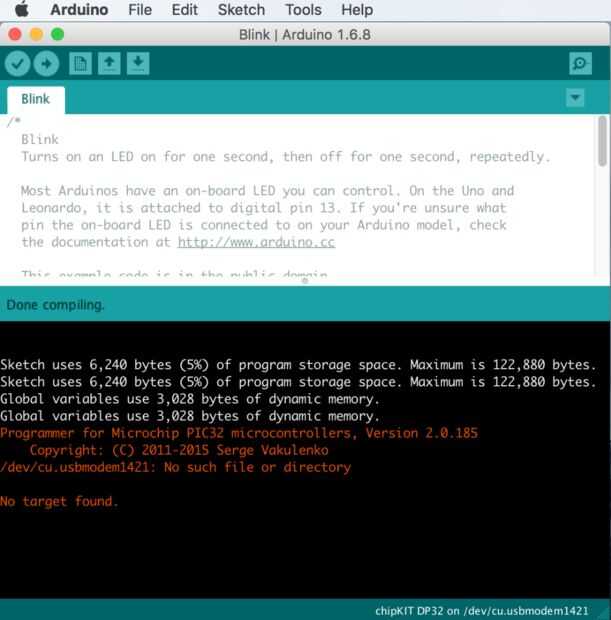Click the 'Blink' comment title in the editor

(x=40, y=140)
